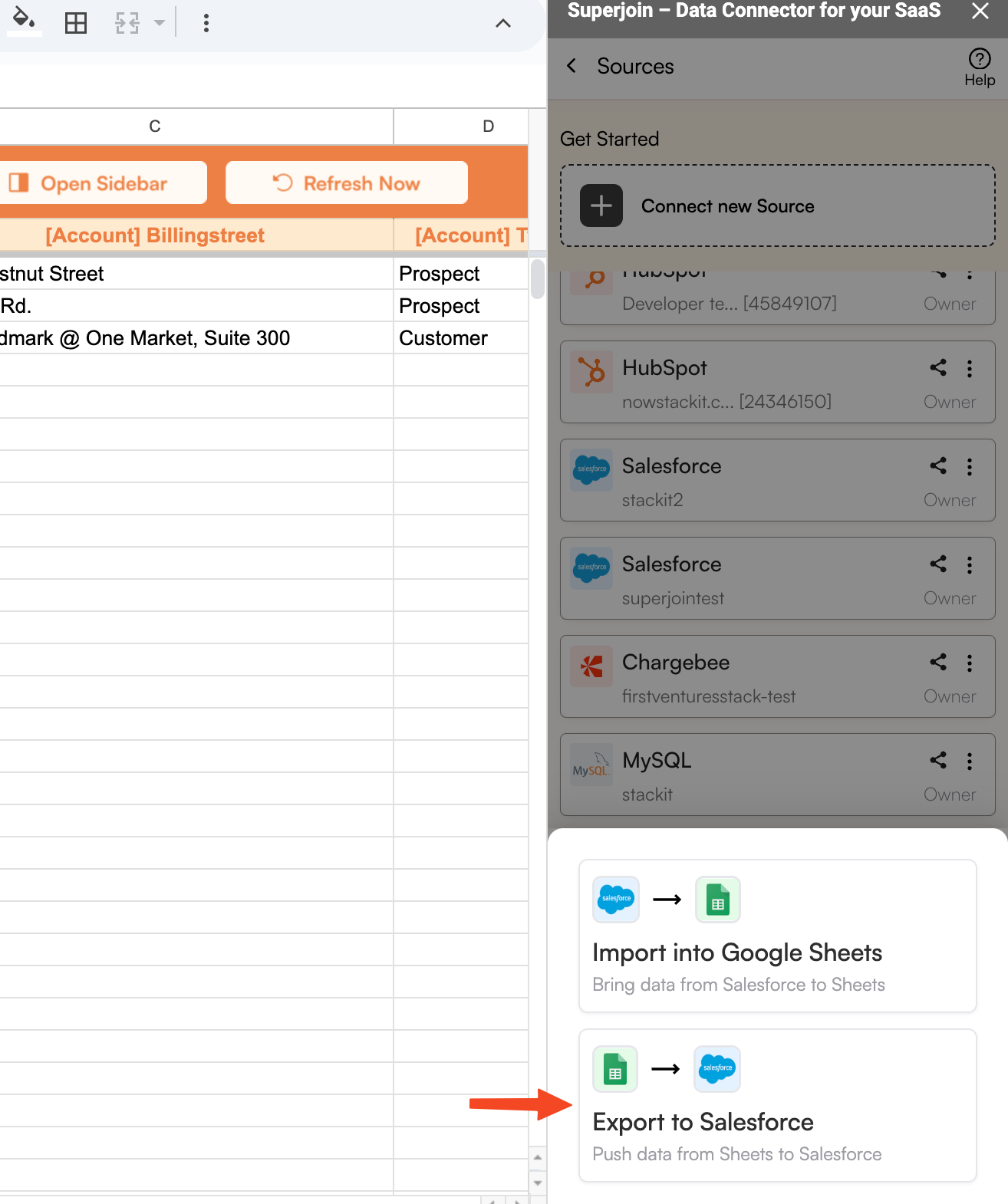Select the HubSpot nowstackit source card
The height and width of the screenshot is (1204, 1008).
(778, 382)
